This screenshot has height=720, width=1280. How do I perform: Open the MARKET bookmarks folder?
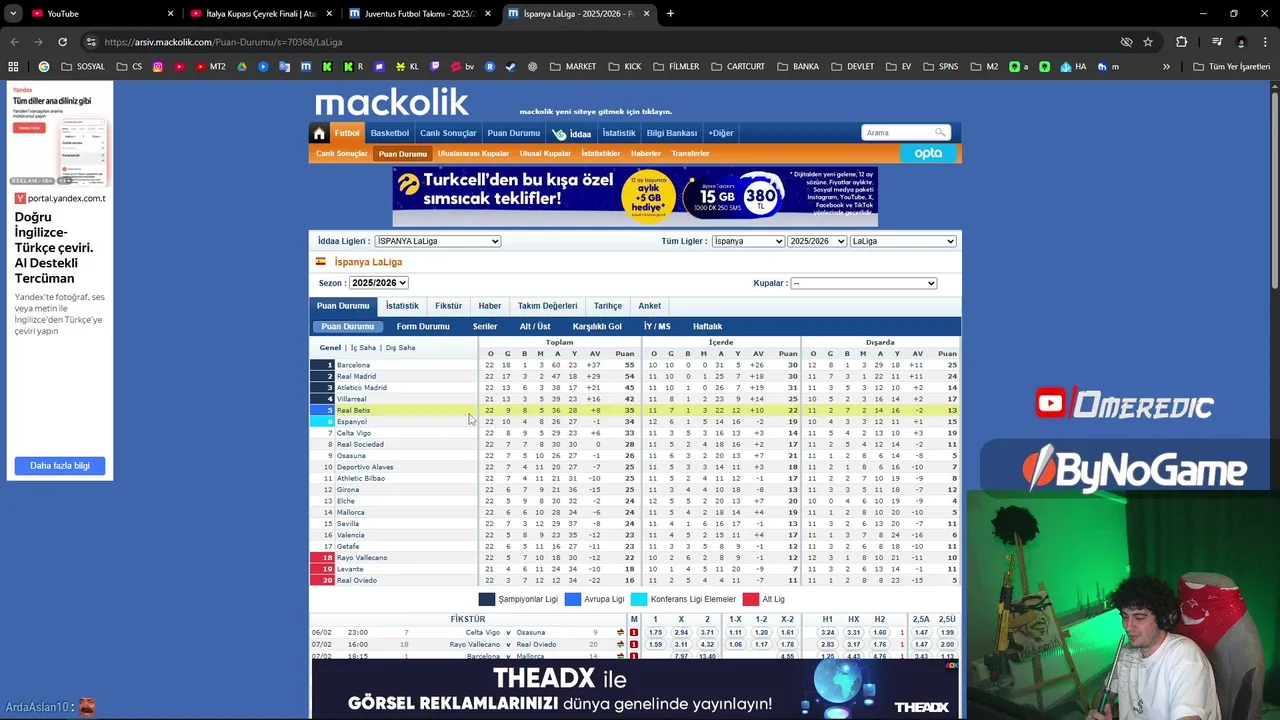(x=572, y=67)
